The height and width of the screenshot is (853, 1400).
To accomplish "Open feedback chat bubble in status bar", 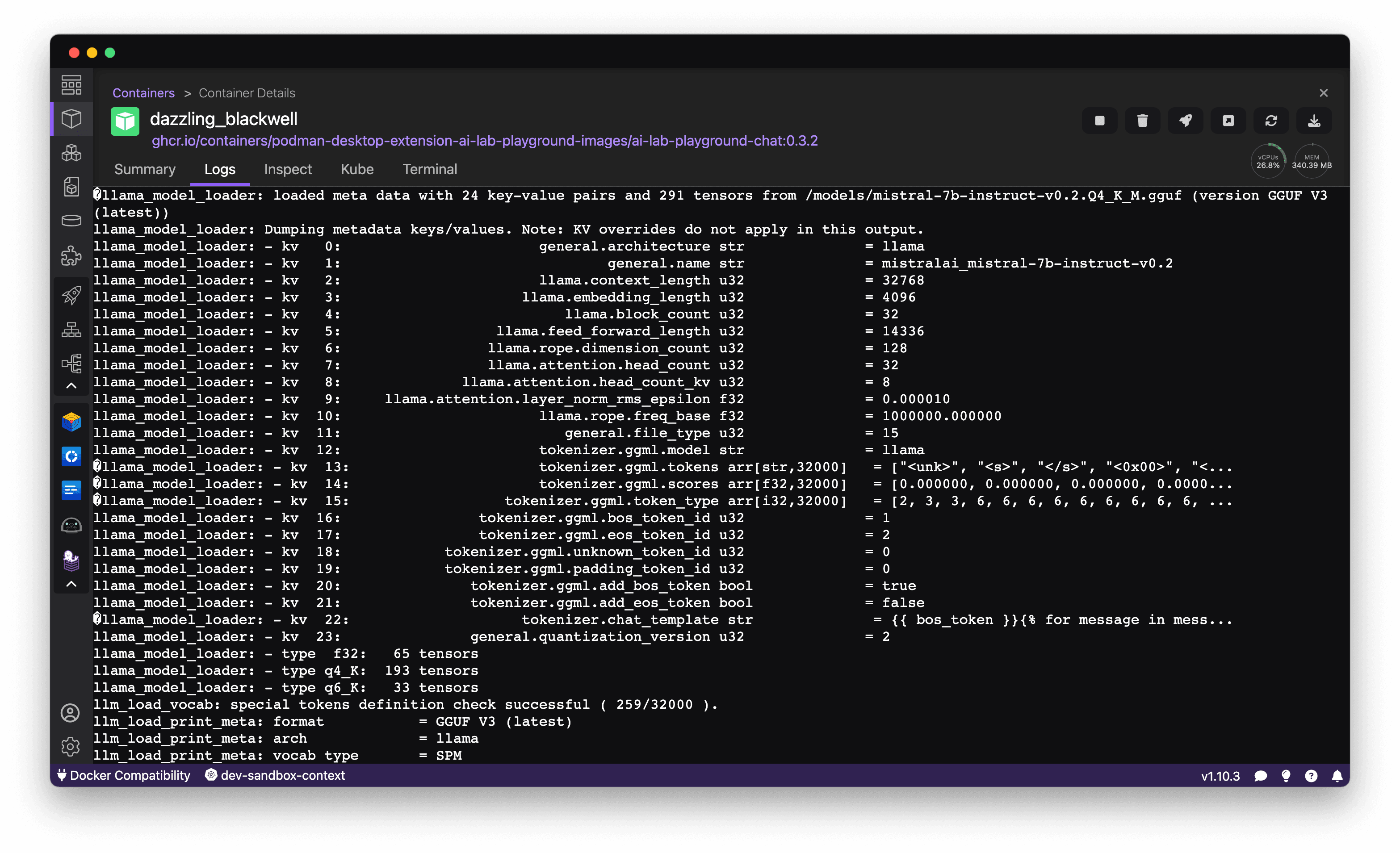I will [1260, 776].
